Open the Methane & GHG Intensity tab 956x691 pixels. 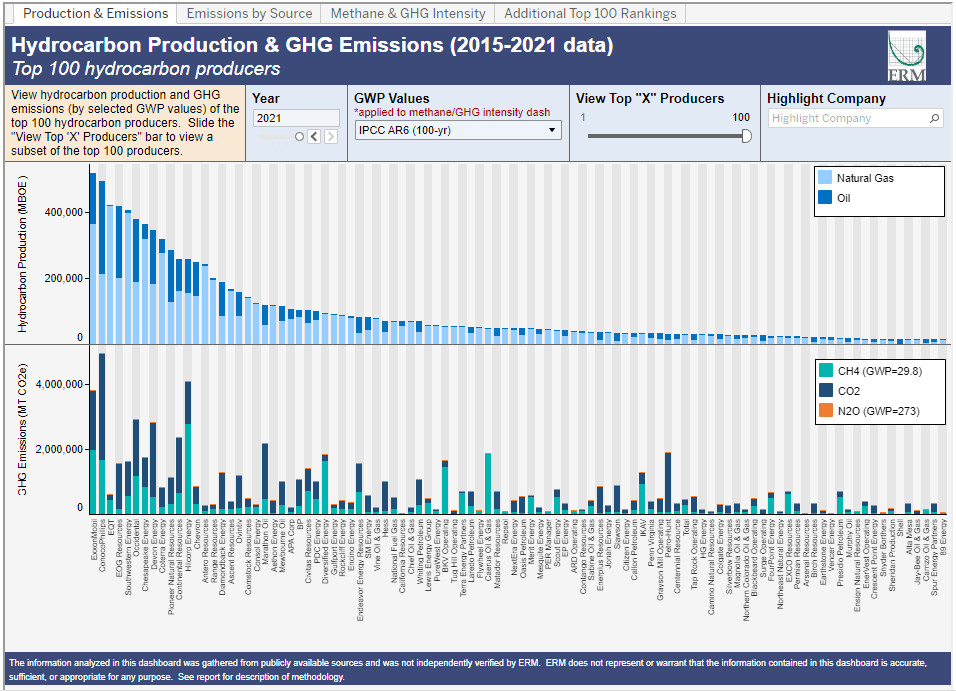(408, 13)
